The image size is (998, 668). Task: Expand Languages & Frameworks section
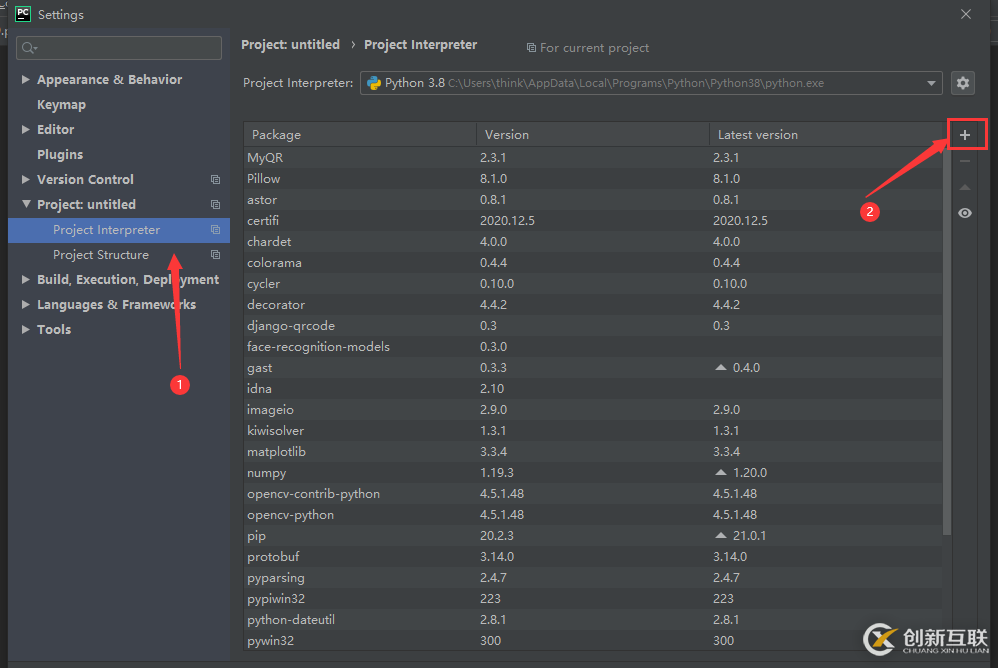pos(26,305)
